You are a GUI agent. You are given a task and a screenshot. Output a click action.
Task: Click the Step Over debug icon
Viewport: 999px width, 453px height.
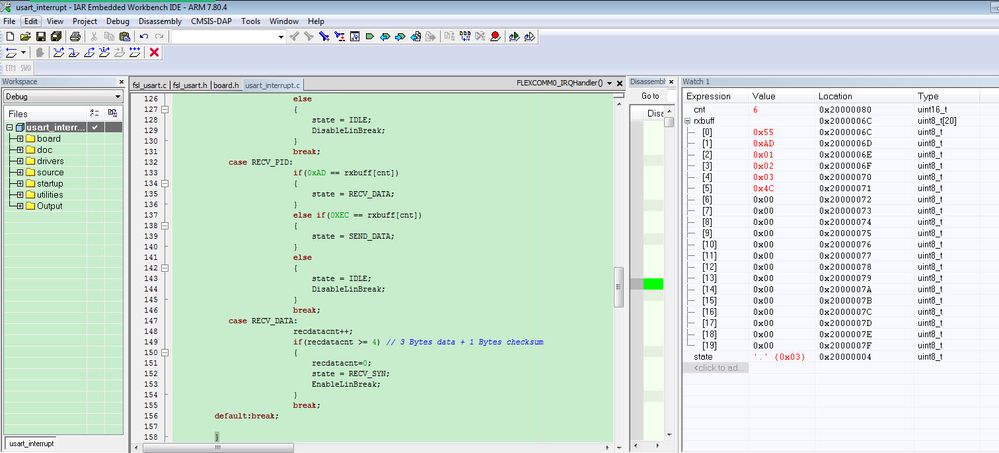pos(58,53)
